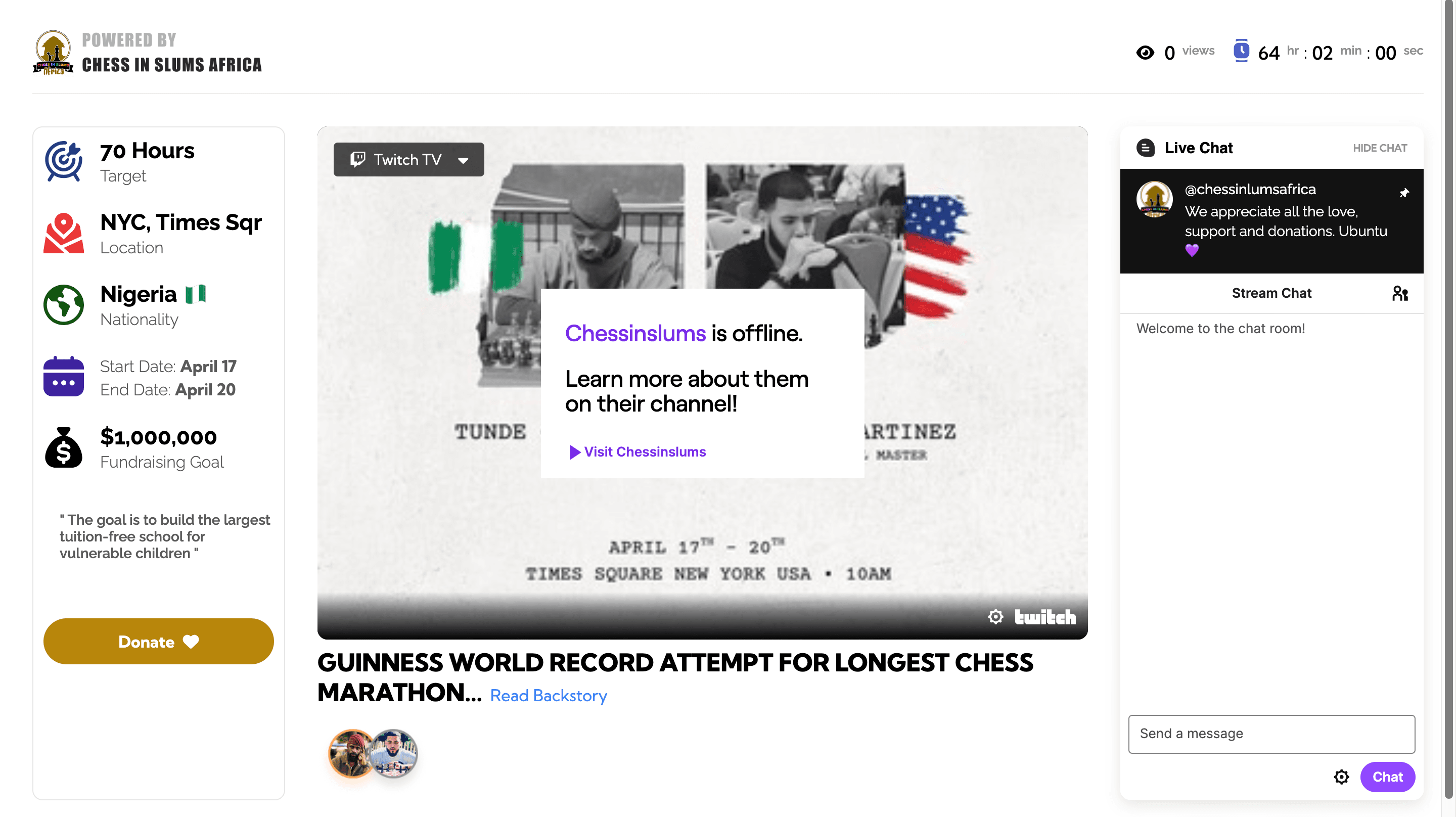Click the Stream Chat header
Viewport: 1456px width, 817px height.
coord(1272,293)
